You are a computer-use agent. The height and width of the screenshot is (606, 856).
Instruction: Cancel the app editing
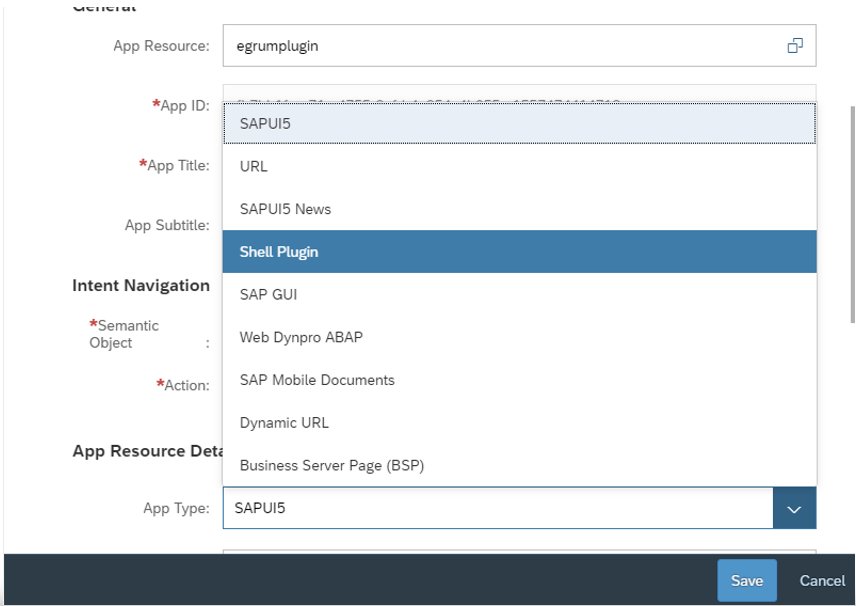[x=822, y=580]
